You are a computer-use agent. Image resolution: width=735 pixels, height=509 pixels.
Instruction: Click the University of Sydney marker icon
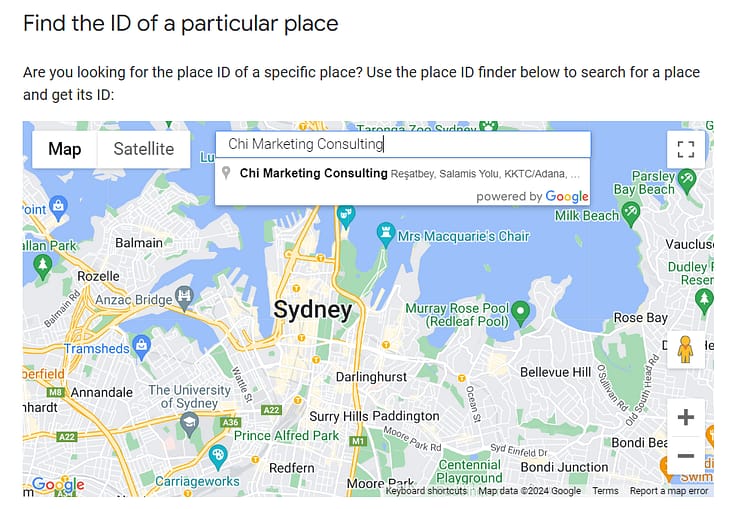[x=189, y=425]
